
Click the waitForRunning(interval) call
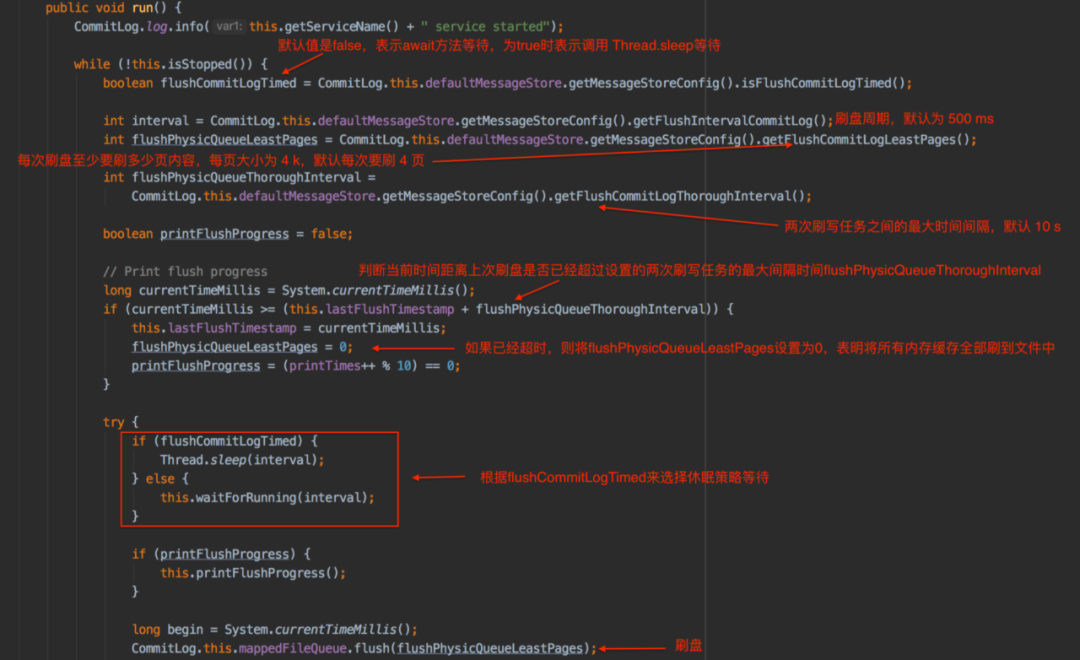pyautogui.click(x=282, y=497)
